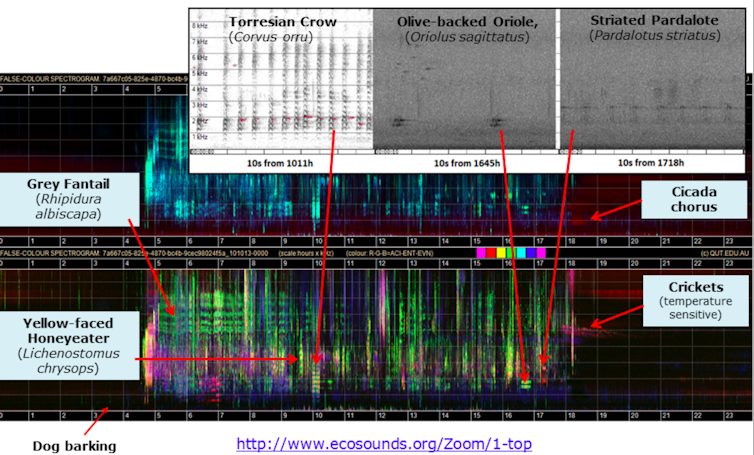Select hour 13 on the bottom time axis

[413, 414]
